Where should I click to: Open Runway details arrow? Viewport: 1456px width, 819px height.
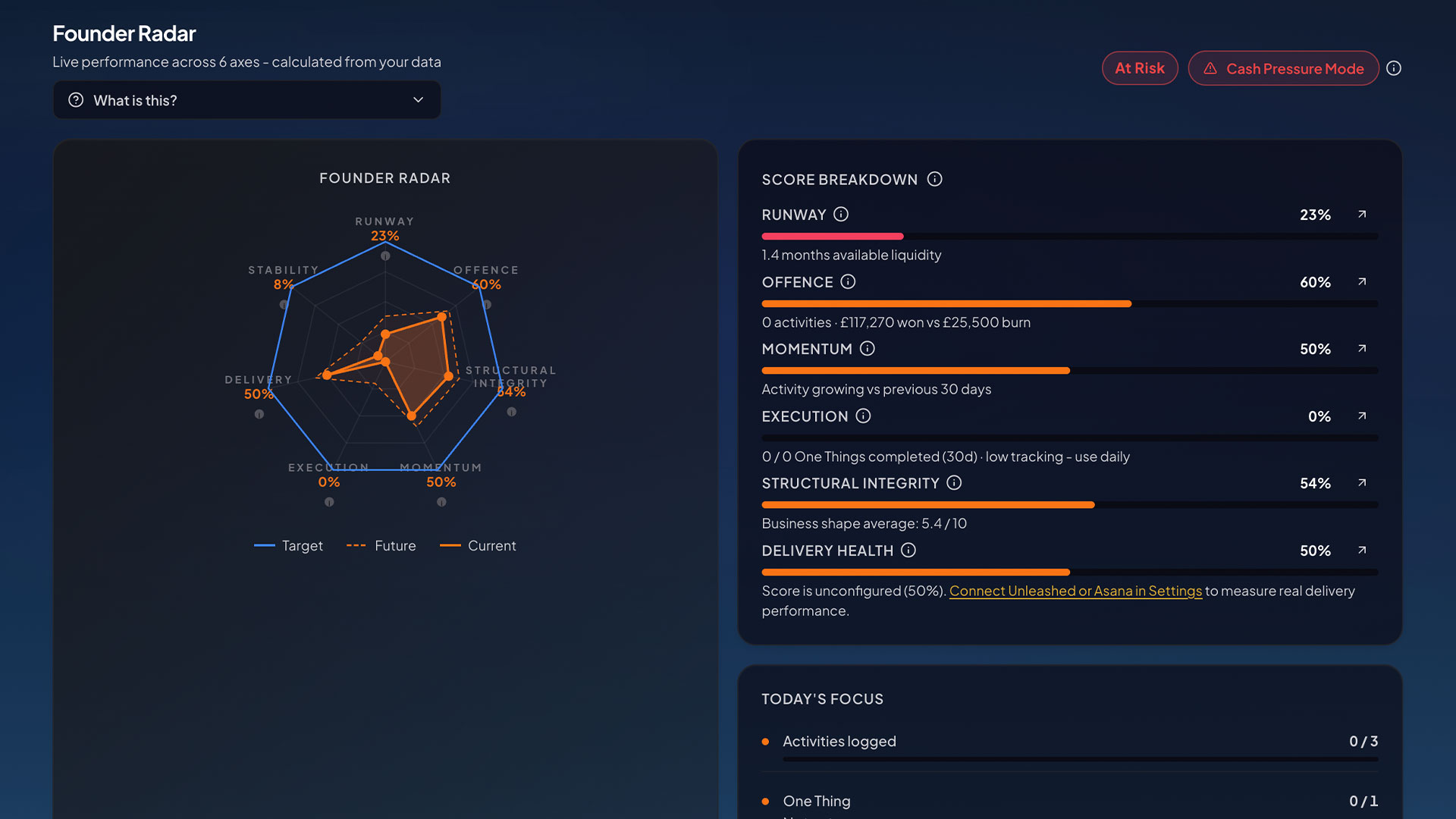click(x=1362, y=215)
